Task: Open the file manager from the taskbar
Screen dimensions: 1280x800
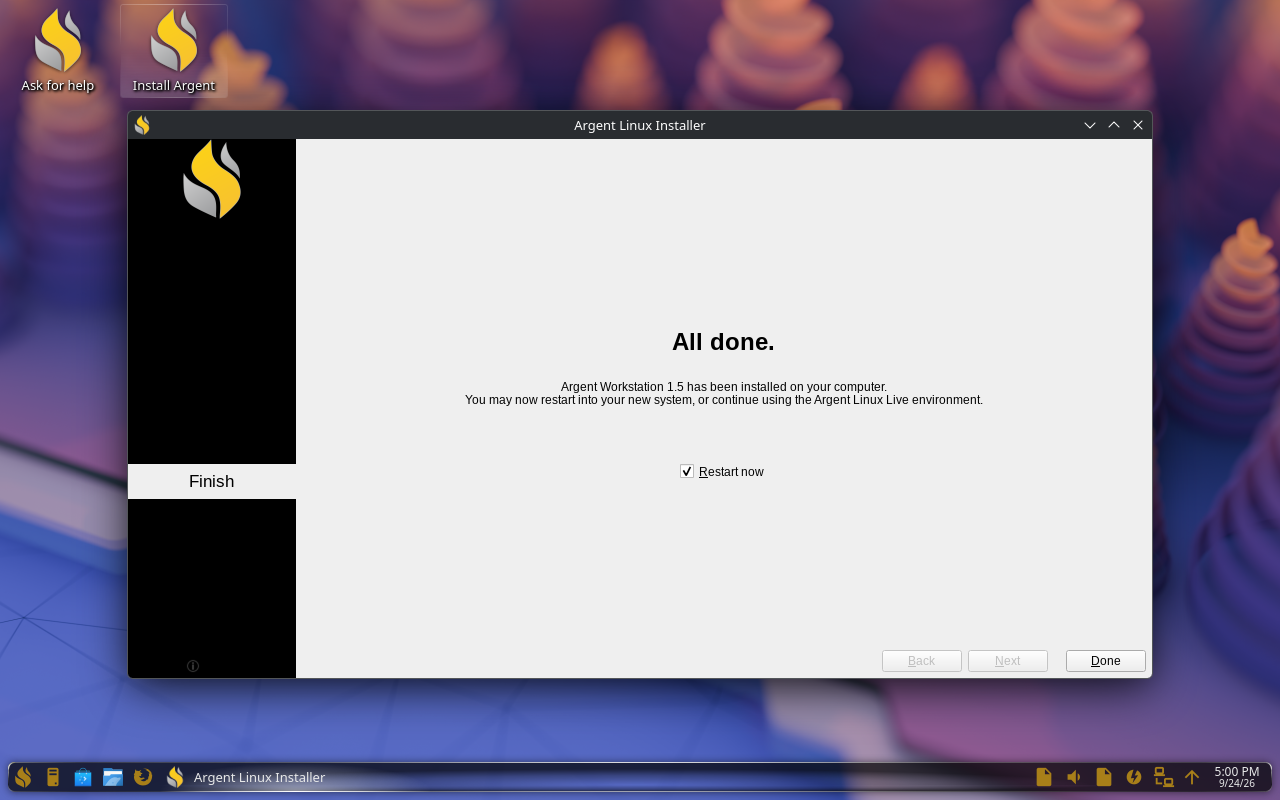Action: point(113,777)
